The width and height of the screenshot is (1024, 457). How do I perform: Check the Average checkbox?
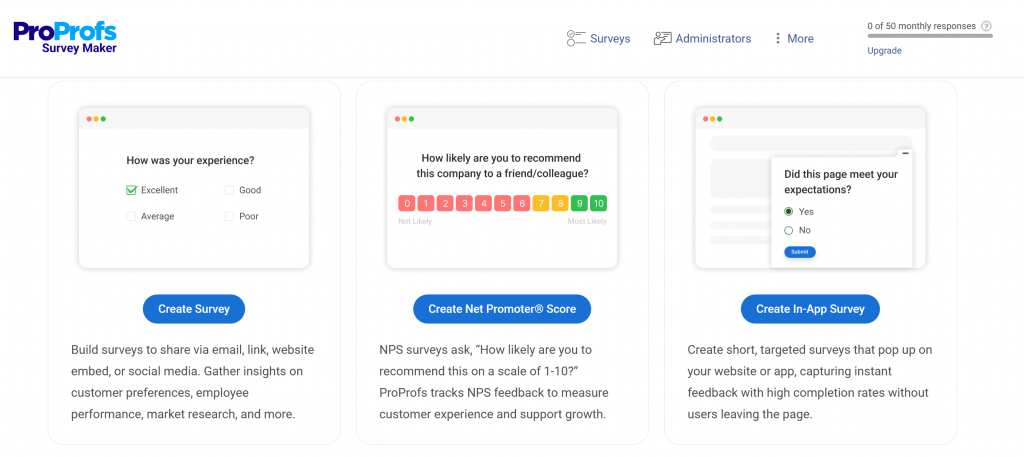point(131,216)
